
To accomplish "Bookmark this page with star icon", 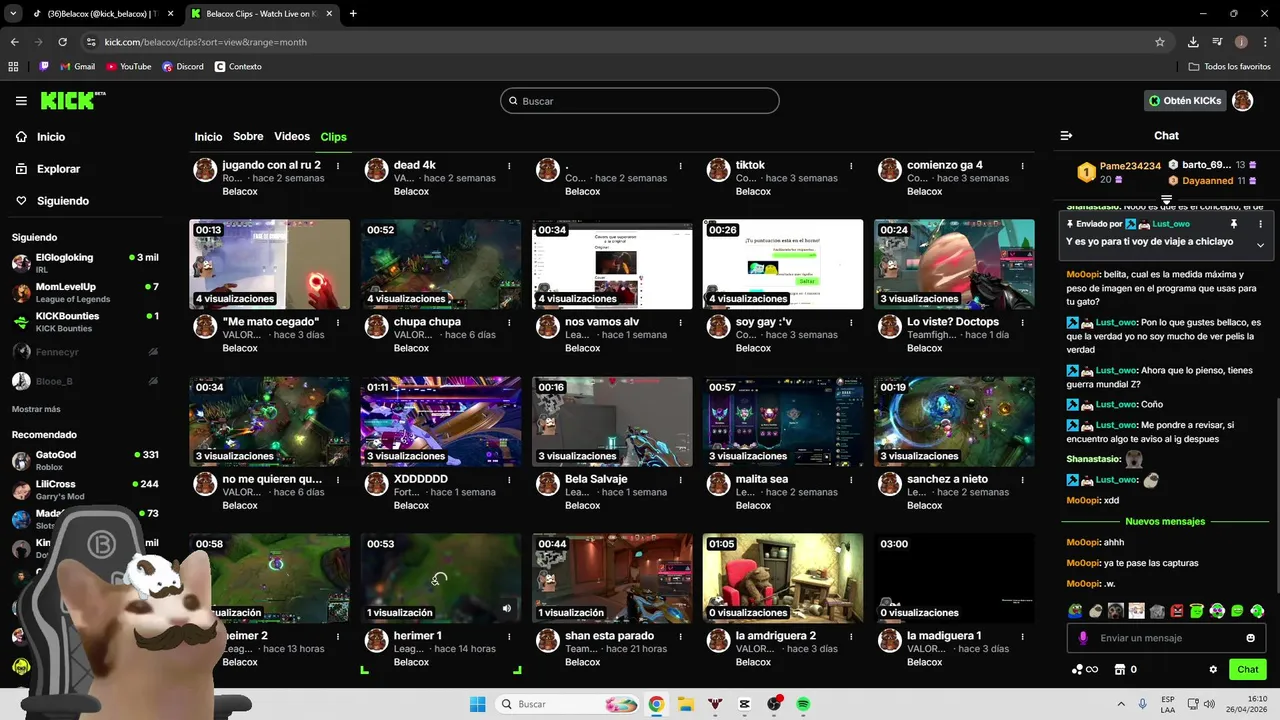I will point(1160,42).
